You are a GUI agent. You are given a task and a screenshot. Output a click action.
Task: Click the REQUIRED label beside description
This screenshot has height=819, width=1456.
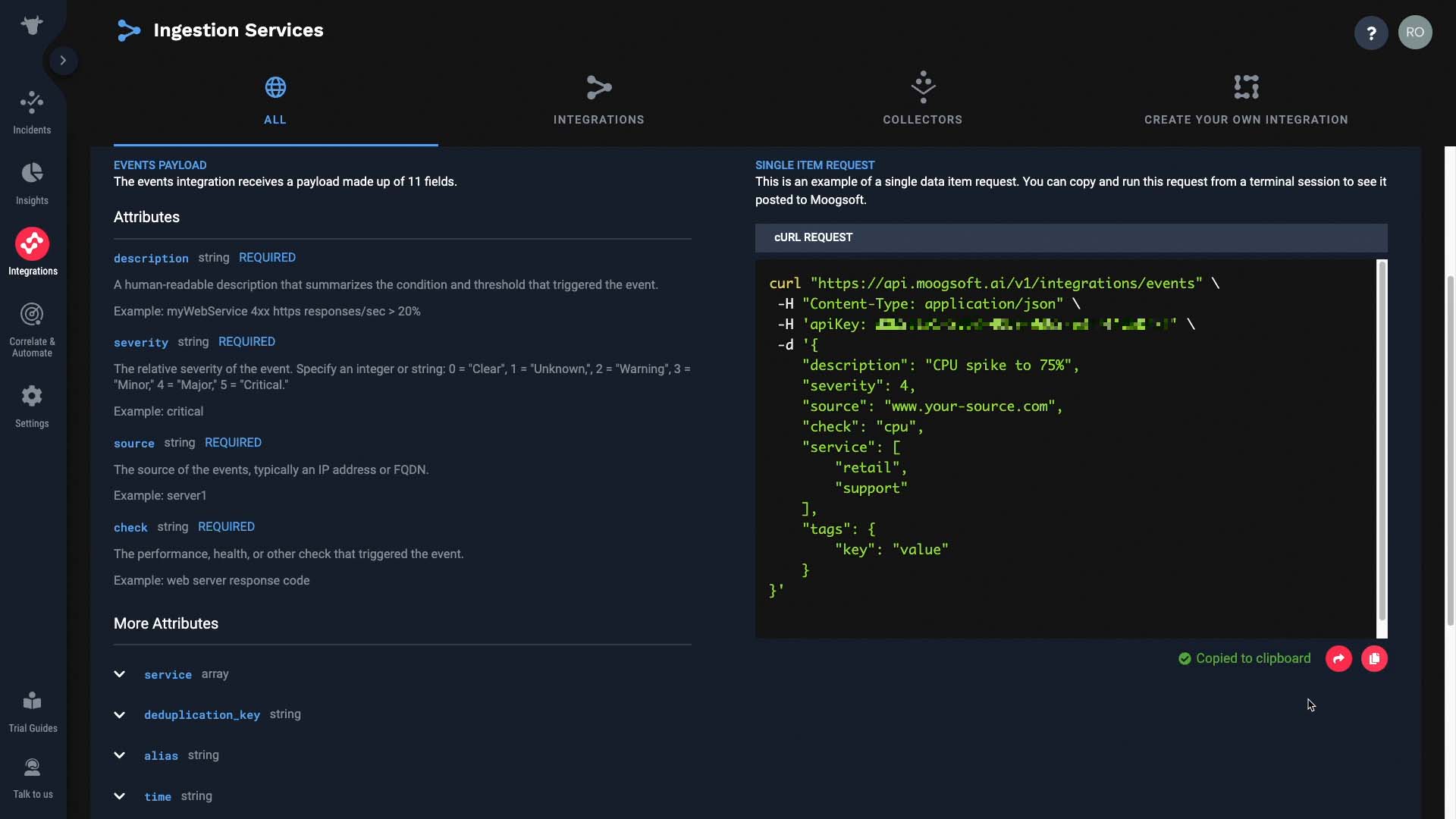click(267, 258)
